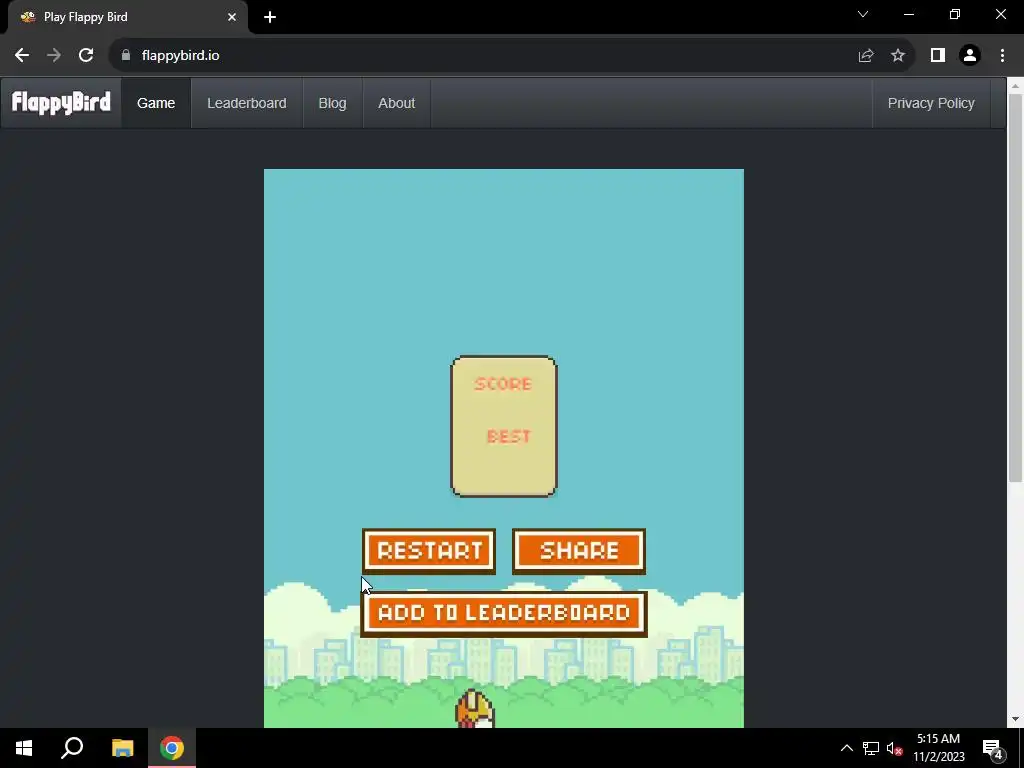The height and width of the screenshot is (768, 1024).
Task: Click the network tray icon
Action: (x=871, y=748)
